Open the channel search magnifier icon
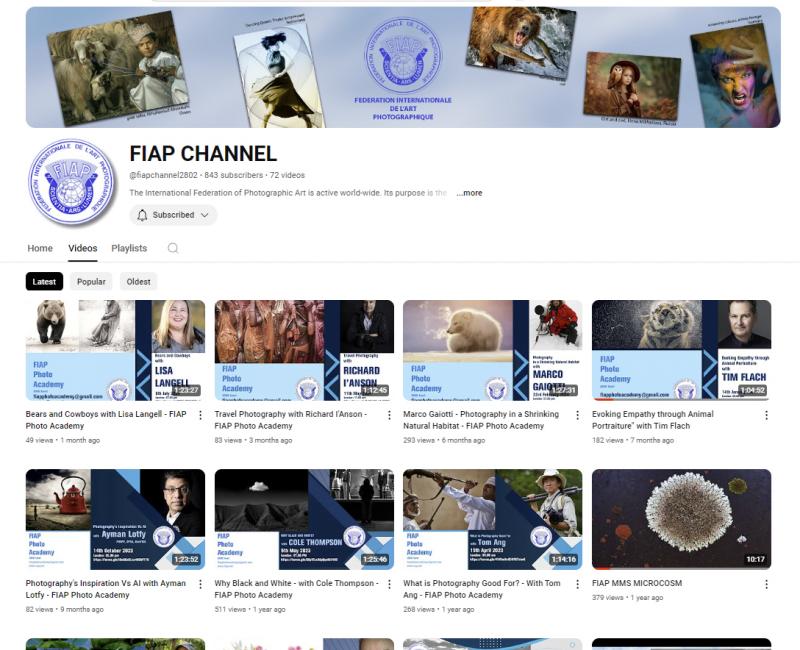800x650 pixels. pyautogui.click(x=173, y=248)
